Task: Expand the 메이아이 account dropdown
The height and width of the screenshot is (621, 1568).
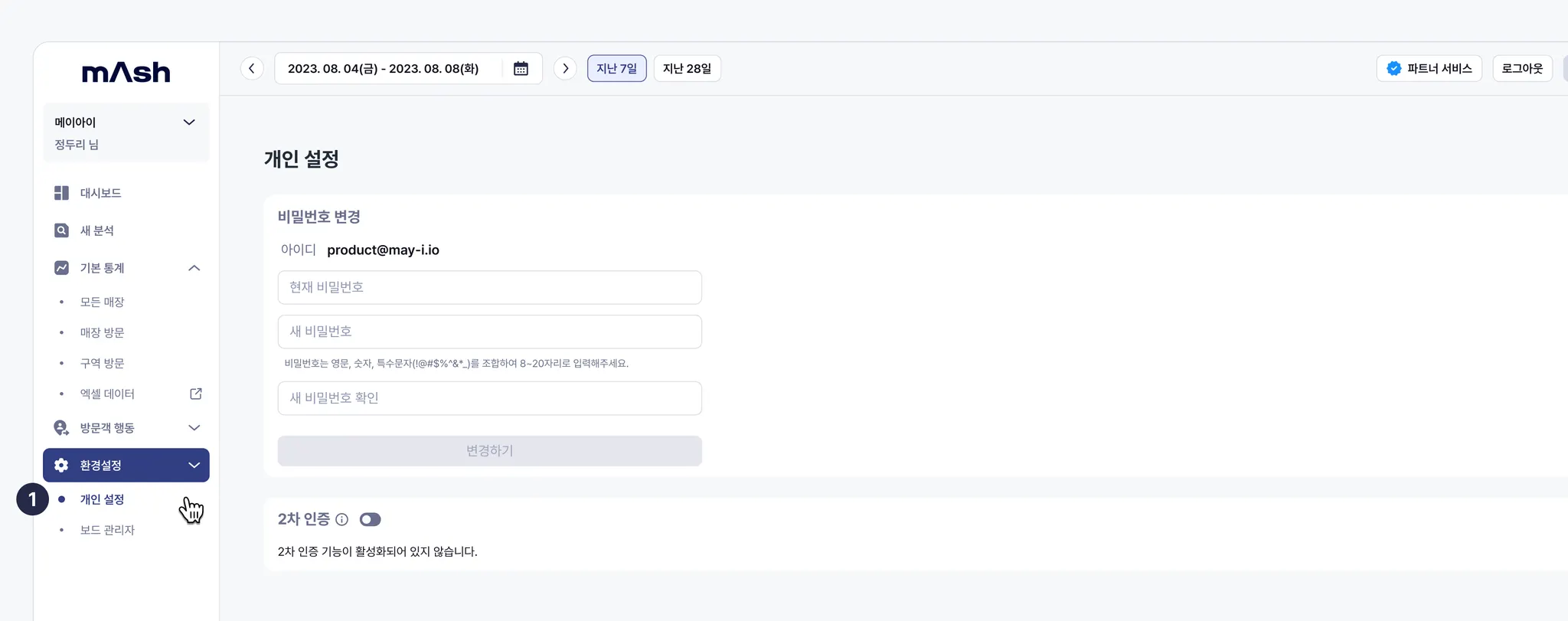Action: pos(189,123)
